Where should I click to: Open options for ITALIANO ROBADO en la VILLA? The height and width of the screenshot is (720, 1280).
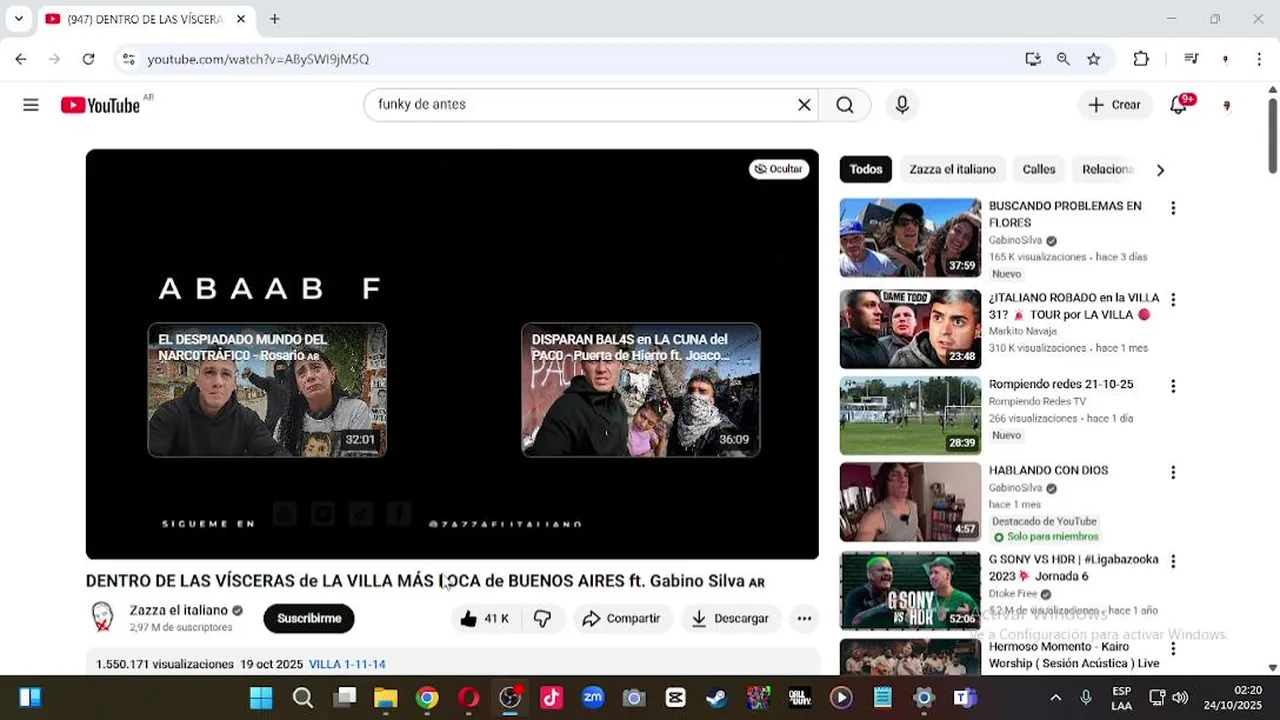click(1173, 300)
